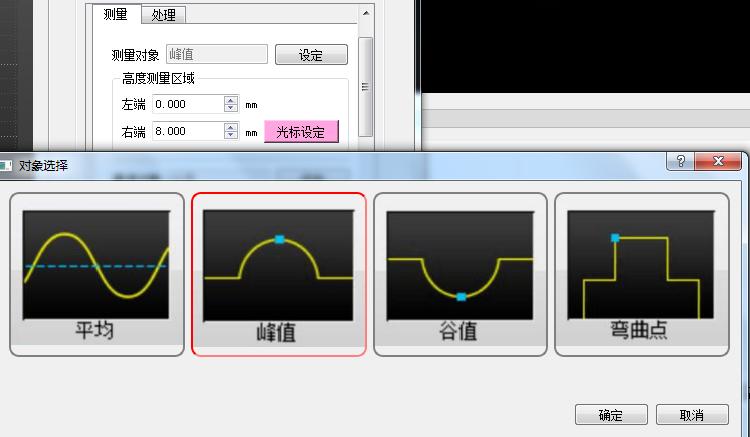The width and height of the screenshot is (750, 437).
Task: Increase the 左端 value with up arrow
Action: pyautogui.click(x=231, y=100)
